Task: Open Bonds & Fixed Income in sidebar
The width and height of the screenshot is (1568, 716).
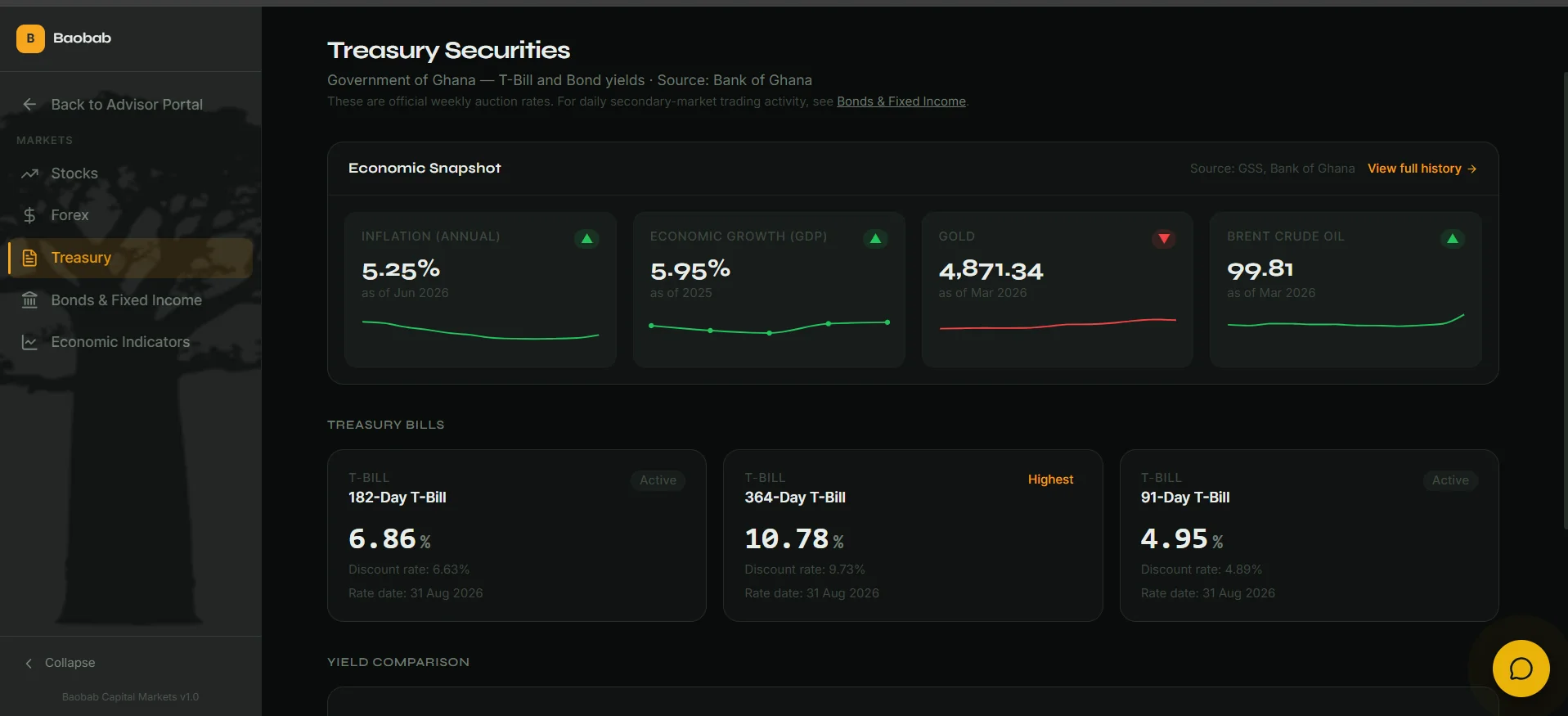Action: click(x=127, y=300)
